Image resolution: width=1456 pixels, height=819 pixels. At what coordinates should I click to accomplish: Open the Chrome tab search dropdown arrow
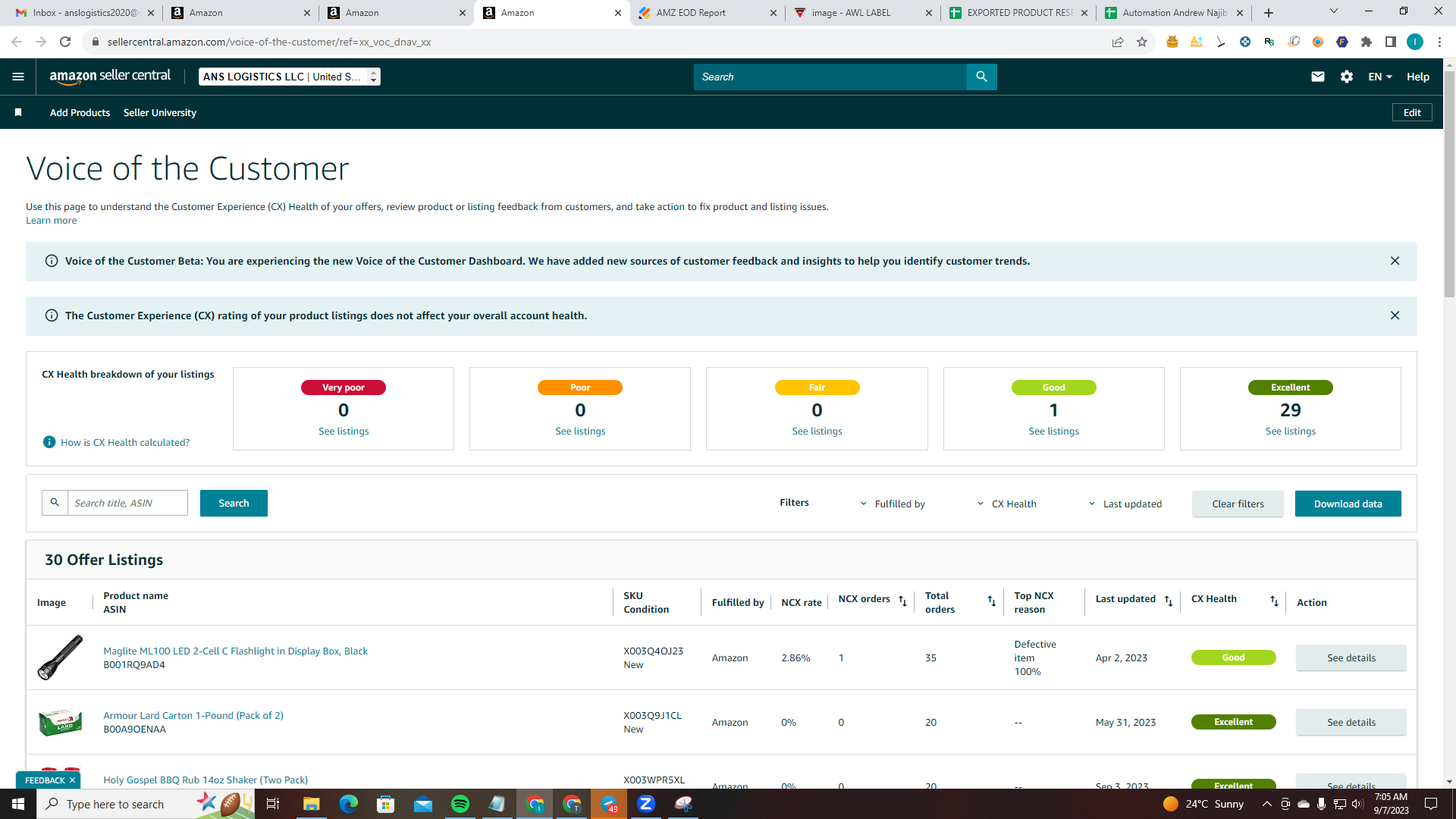point(1334,11)
